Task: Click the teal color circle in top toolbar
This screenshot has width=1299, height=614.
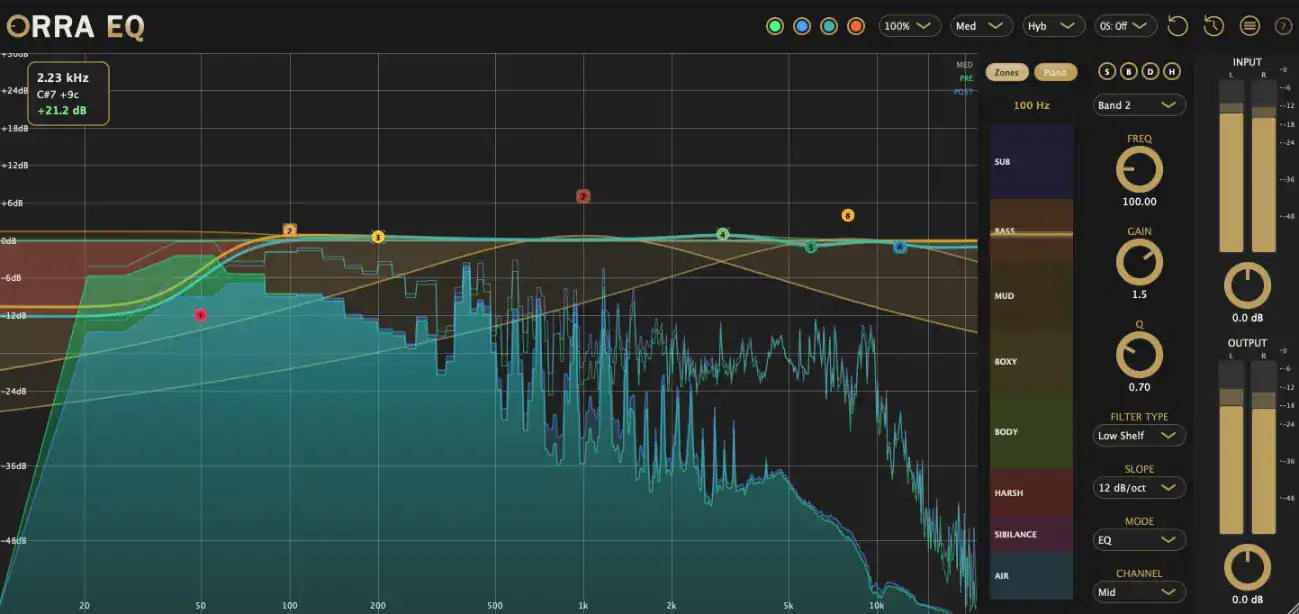Action: click(829, 26)
